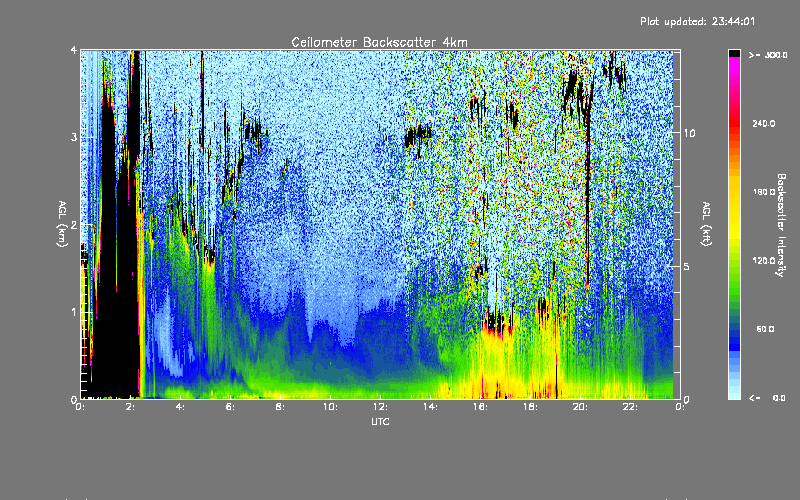Click the 'AGL (km)' left axis label
The height and width of the screenshot is (500, 800).
pos(63,224)
